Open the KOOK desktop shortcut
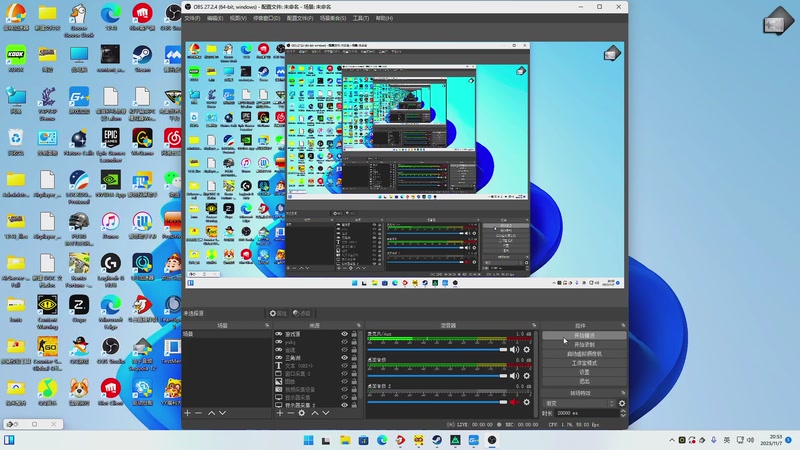The height and width of the screenshot is (450, 800). coord(16,58)
